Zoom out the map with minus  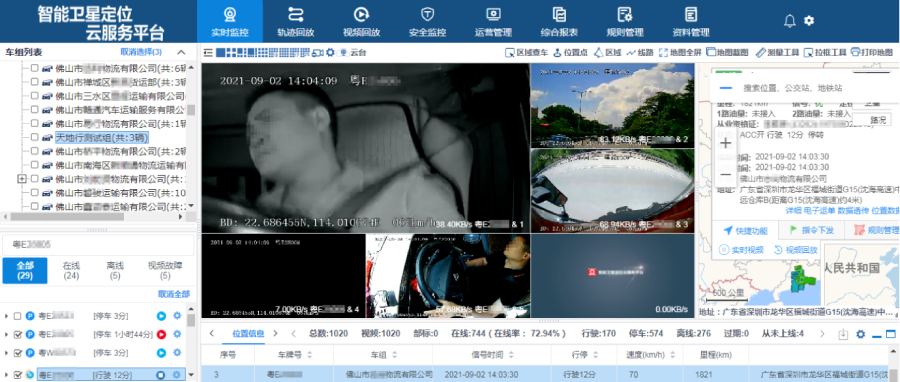pos(725,174)
